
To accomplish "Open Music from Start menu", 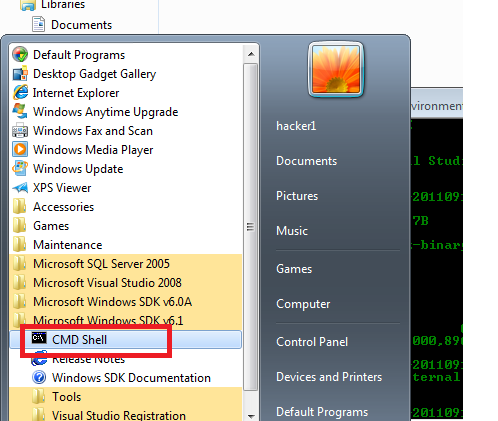I will pyautogui.click(x=292, y=231).
